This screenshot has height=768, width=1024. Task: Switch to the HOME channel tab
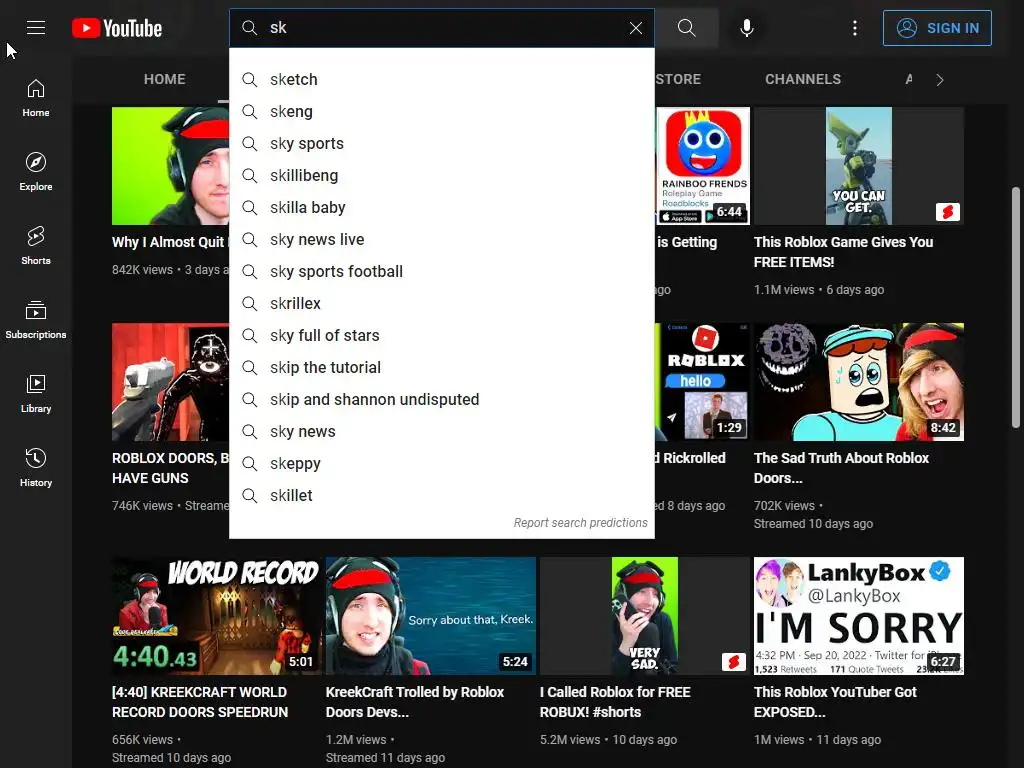(x=165, y=79)
